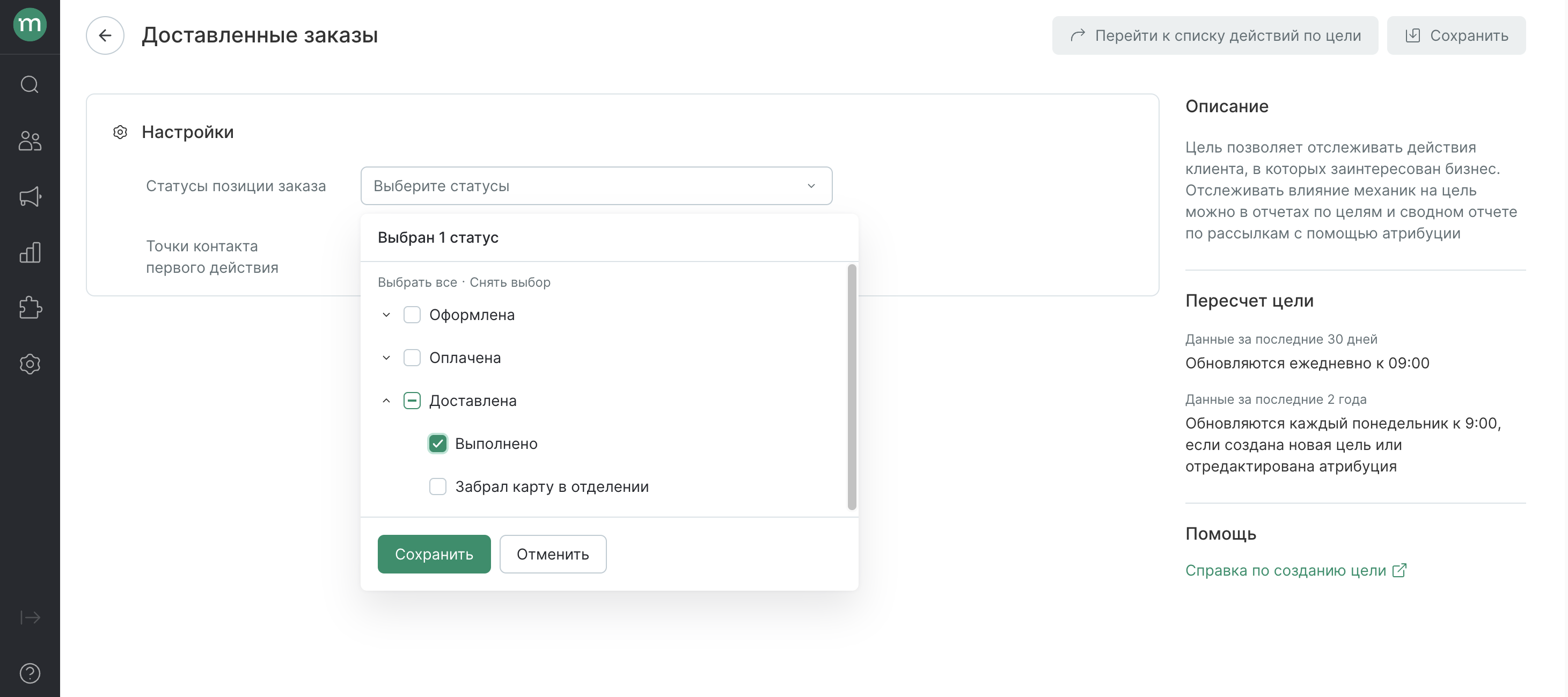
Task: Expand sidebar with the arrow icon
Action: pos(30,617)
